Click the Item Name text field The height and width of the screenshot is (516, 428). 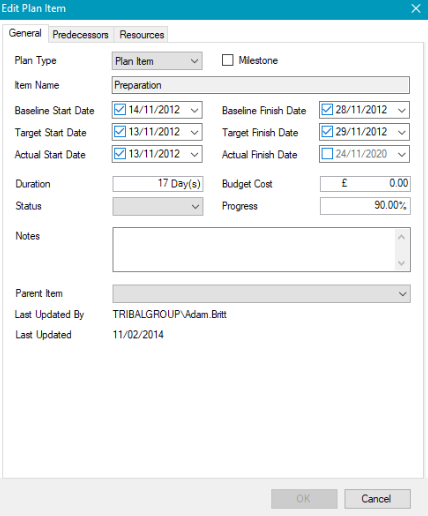click(261, 85)
